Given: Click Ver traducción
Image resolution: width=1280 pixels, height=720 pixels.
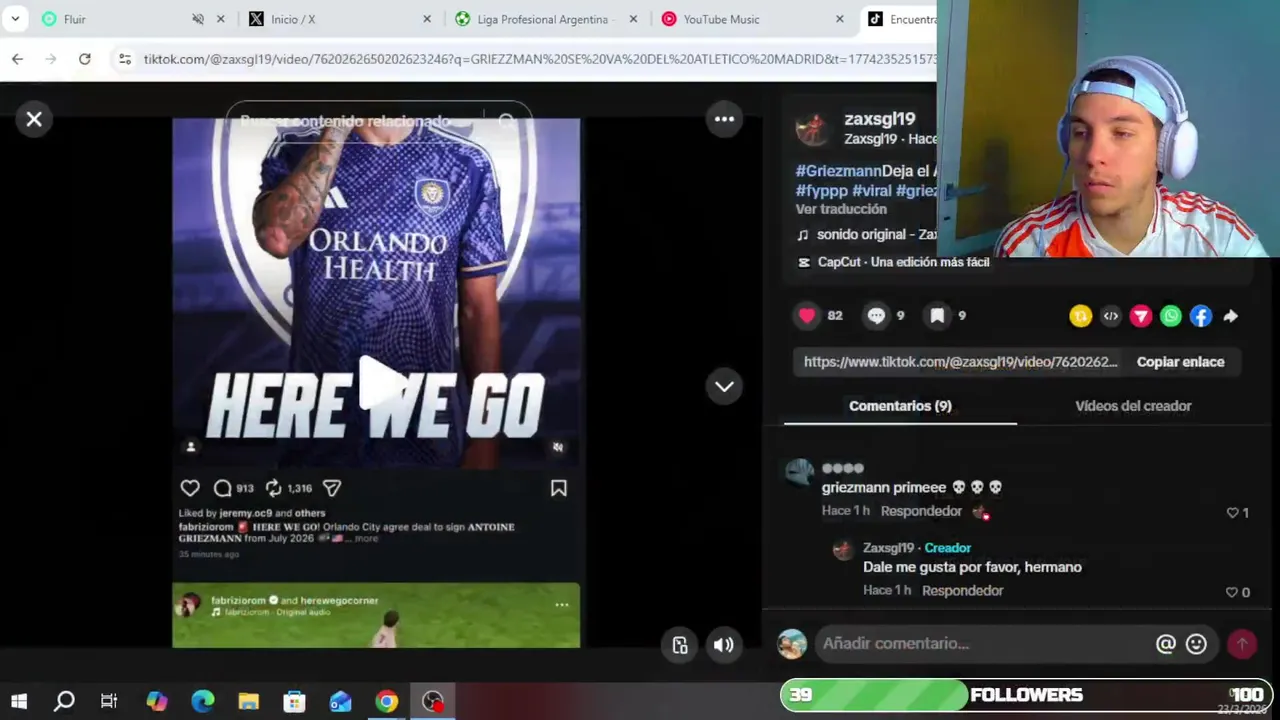Looking at the screenshot, I should pyautogui.click(x=841, y=209).
